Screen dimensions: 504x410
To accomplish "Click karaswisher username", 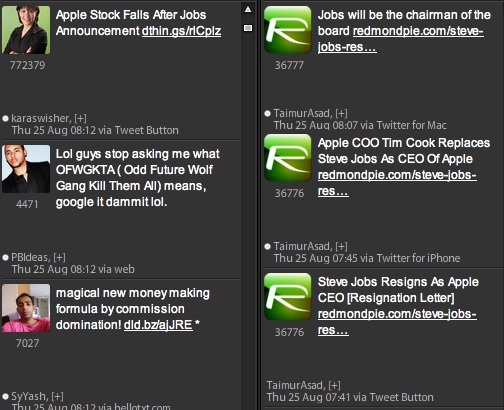I will [41, 118].
